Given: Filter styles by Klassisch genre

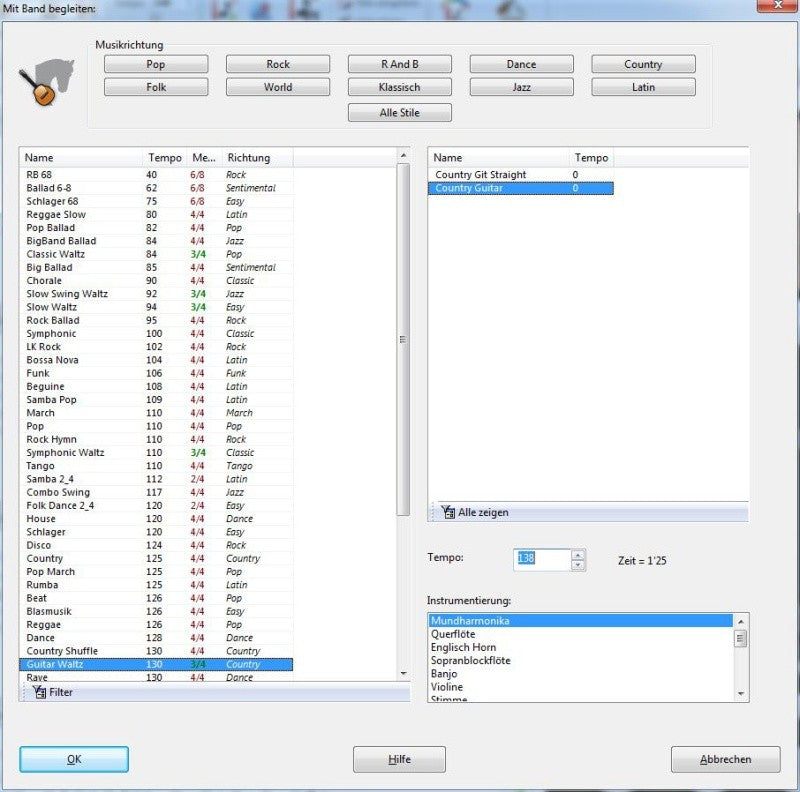Looking at the screenshot, I should pyautogui.click(x=399, y=87).
